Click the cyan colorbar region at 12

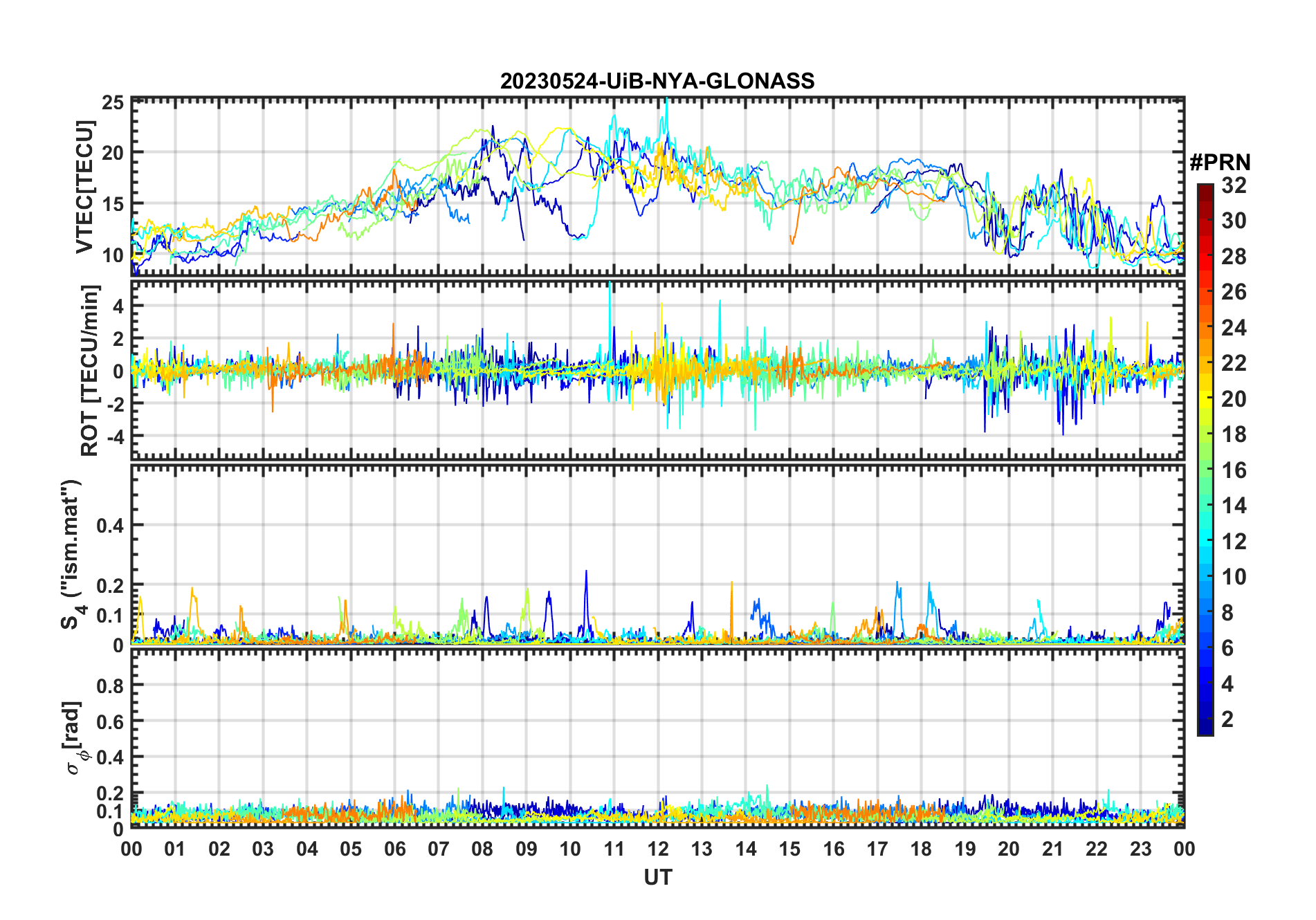coord(1205,542)
